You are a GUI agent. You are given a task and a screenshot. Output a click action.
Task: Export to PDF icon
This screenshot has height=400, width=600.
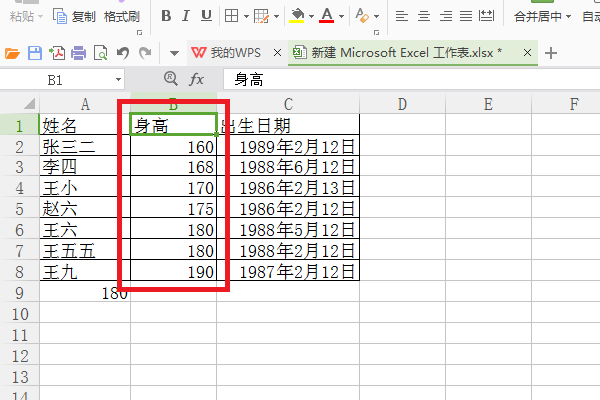click(x=57, y=53)
